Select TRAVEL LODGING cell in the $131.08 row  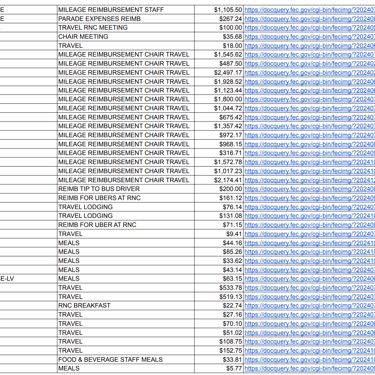[x=126, y=216]
